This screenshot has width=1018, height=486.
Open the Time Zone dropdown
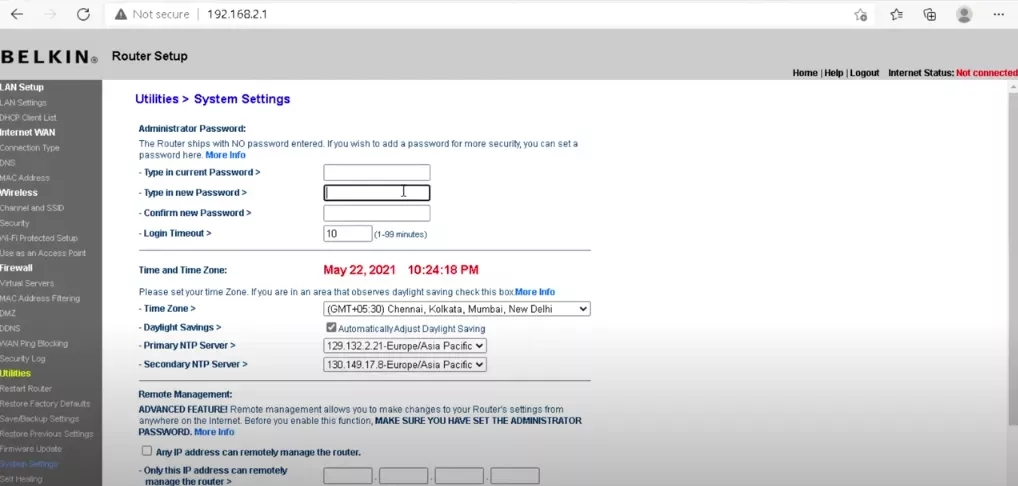pos(456,309)
